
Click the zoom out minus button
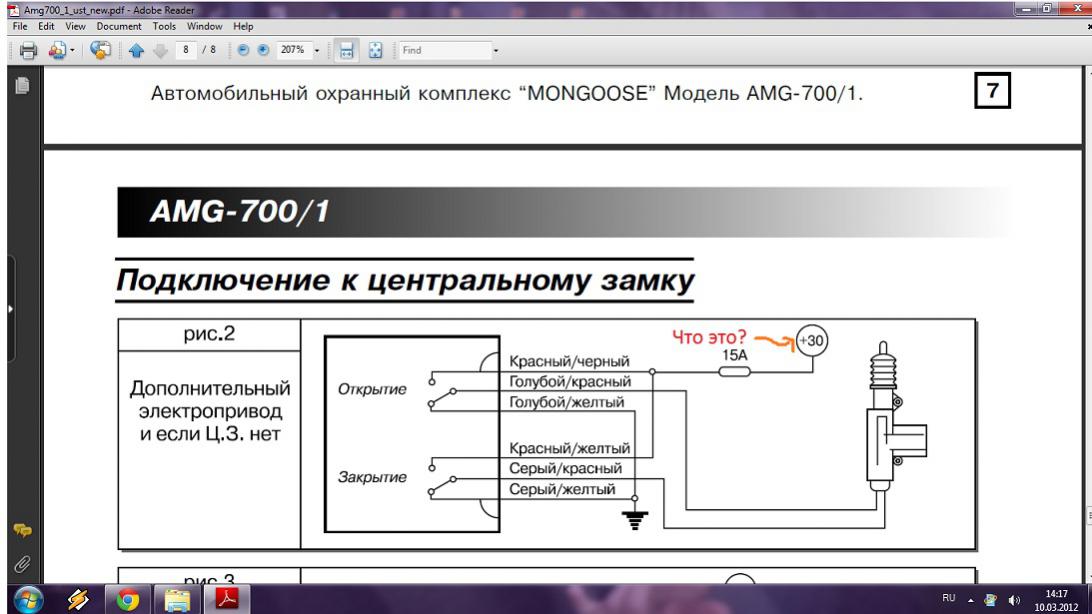coord(245,50)
